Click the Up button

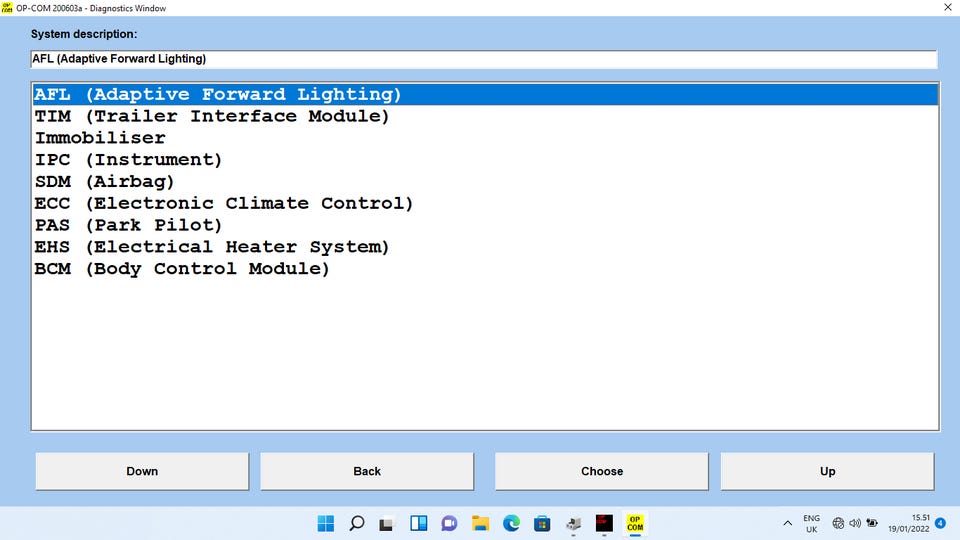(827, 471)
